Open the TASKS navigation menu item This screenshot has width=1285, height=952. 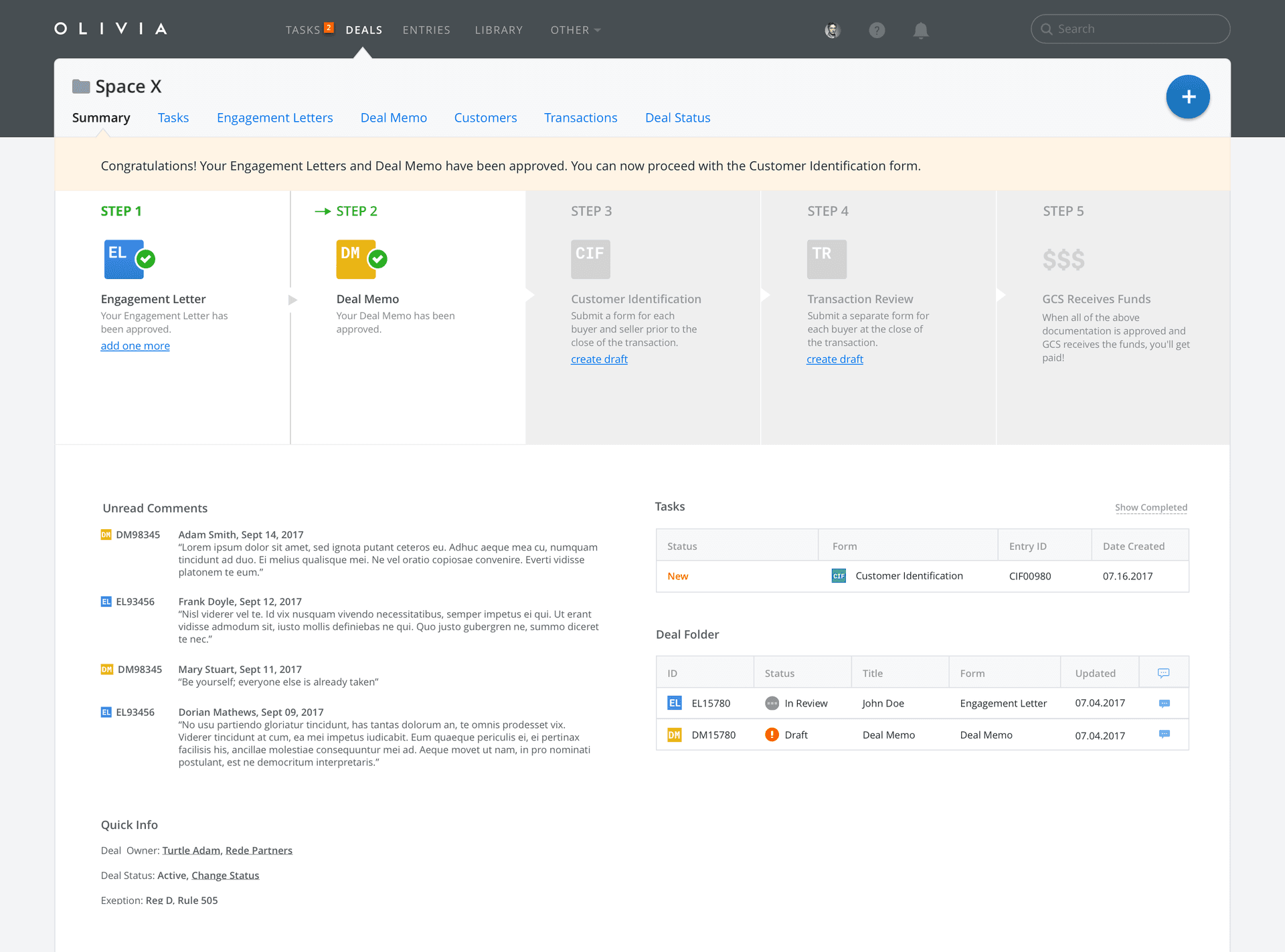[x=303, y=30]
